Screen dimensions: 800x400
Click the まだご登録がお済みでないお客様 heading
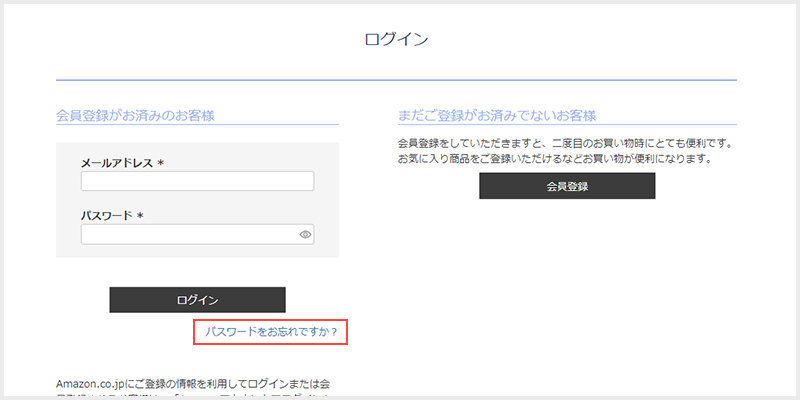[x=504, y=115]
